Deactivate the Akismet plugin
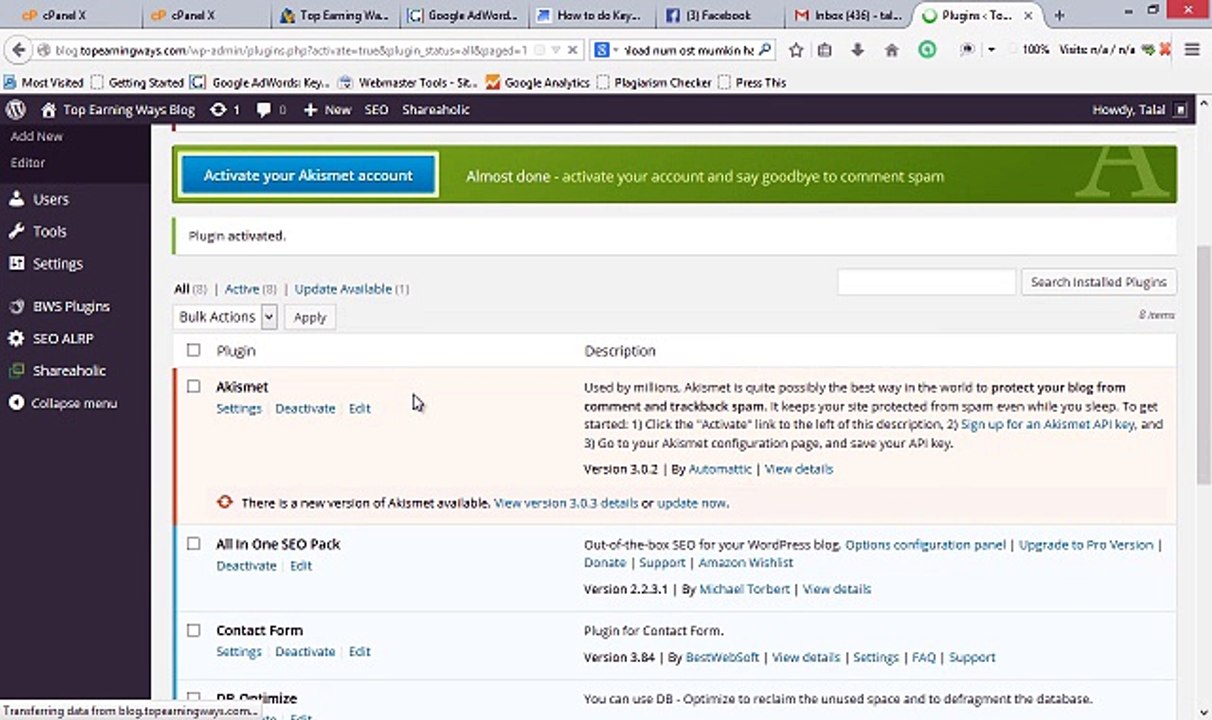The image size is (1212, 720). click(305, 408)
